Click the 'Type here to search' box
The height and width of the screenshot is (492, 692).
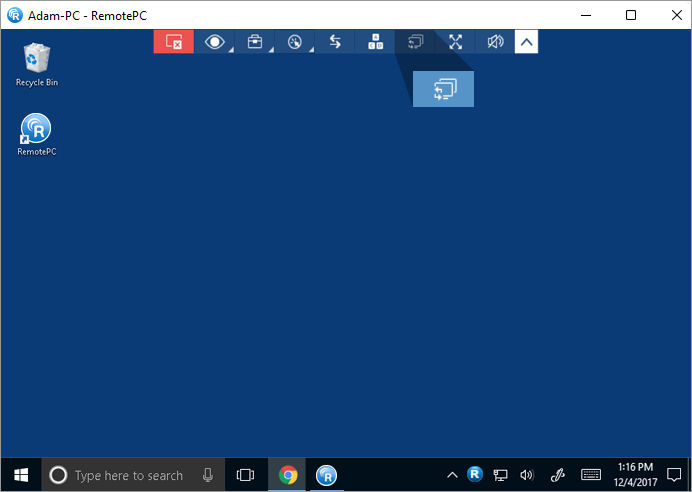click(x=128, y=476)
